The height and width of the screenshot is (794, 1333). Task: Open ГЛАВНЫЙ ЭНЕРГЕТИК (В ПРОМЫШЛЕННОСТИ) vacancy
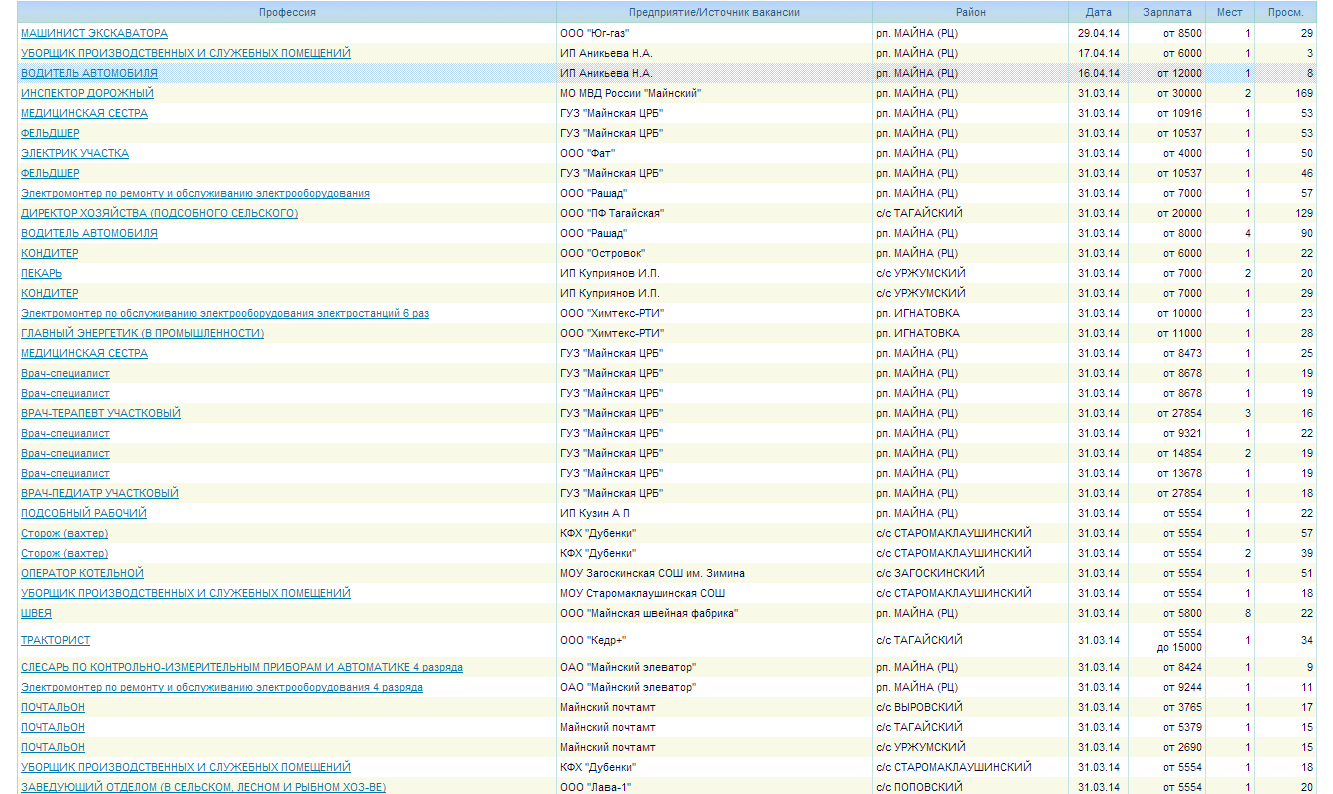click(x=142, y=333)
